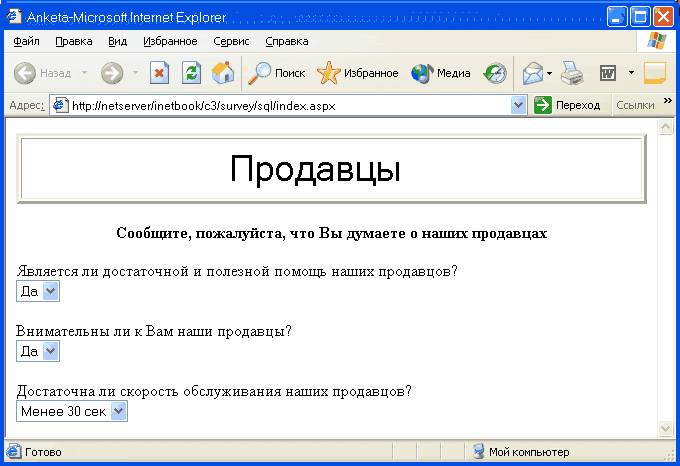The height and width of the screenshot is (466, 680).
Task: Open the Избранное menu
Action: (170, 42)
